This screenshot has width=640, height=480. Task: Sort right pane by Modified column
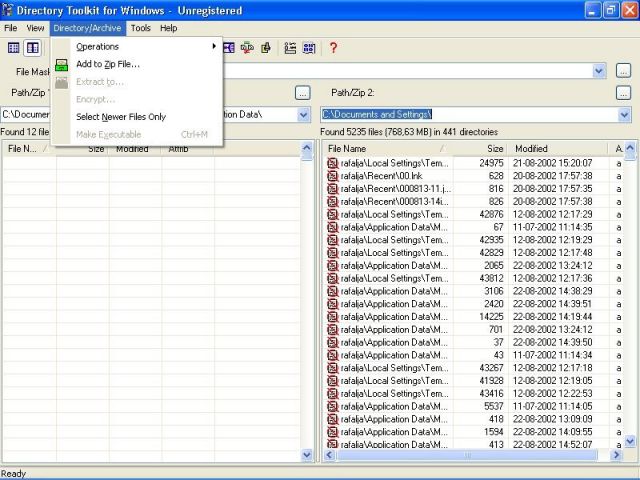(558, 149)
